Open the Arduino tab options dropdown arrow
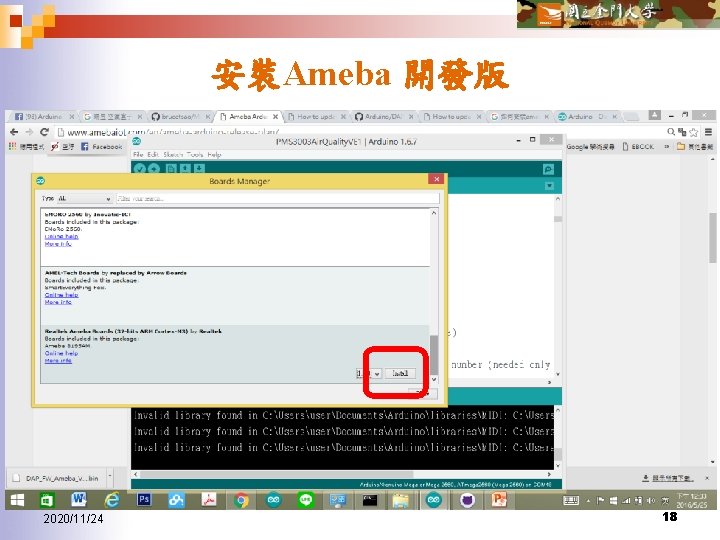 (x=549, y=186)
